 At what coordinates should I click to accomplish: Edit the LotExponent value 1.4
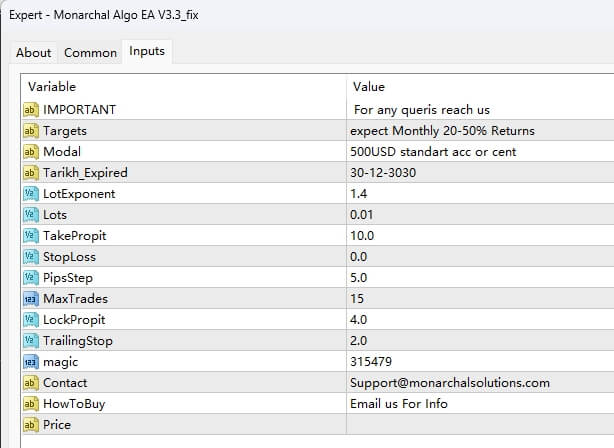click(x=359, y=194)
